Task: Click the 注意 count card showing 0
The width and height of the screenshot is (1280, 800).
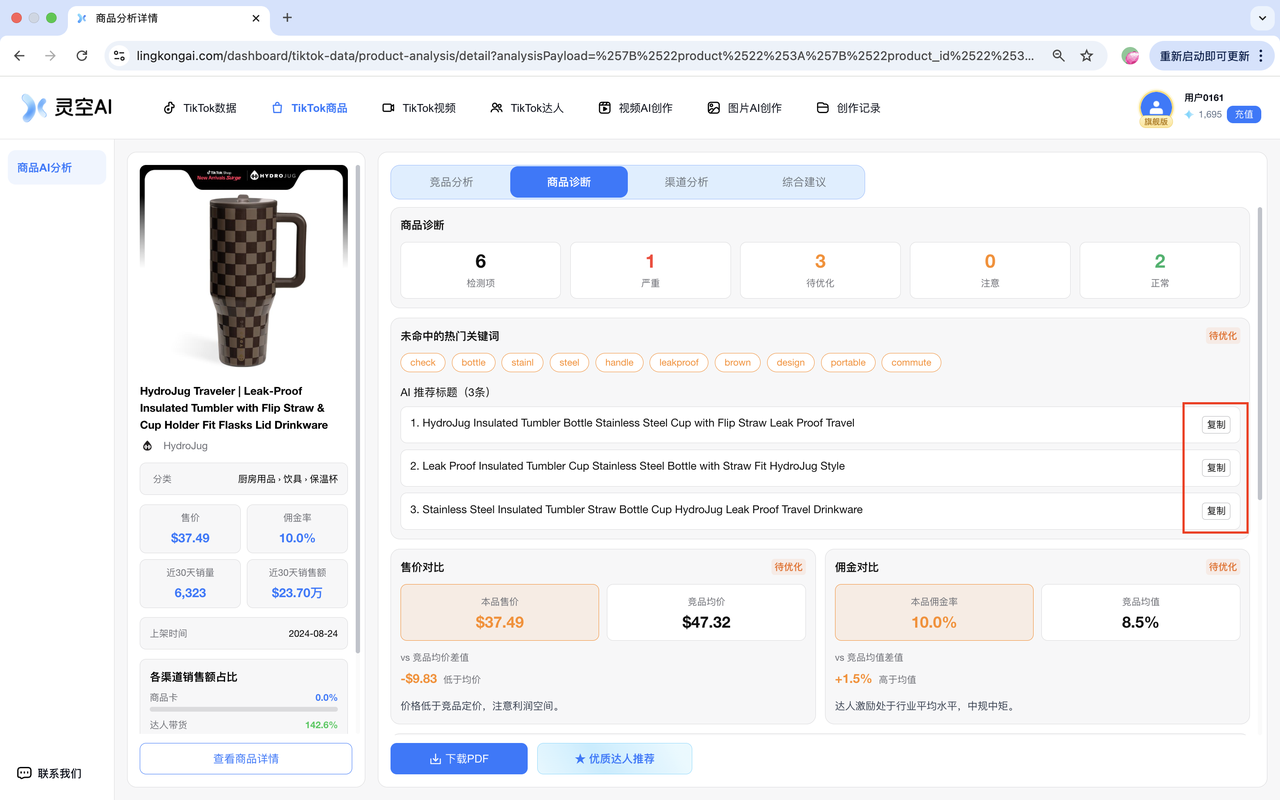Action: (990, 270)
